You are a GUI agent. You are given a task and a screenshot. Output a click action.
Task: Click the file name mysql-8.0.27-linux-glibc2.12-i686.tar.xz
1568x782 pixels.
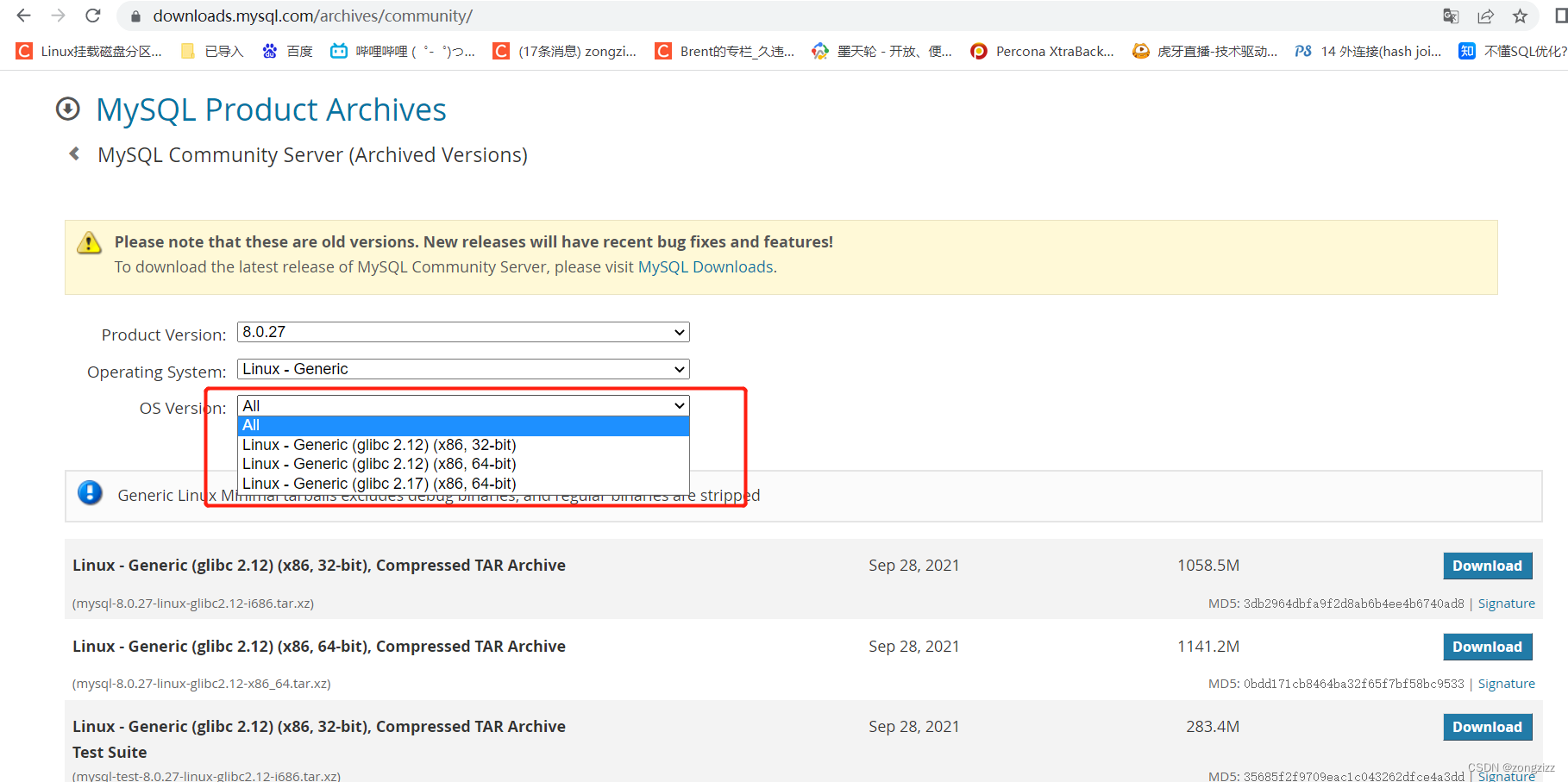tap(193, 604)
